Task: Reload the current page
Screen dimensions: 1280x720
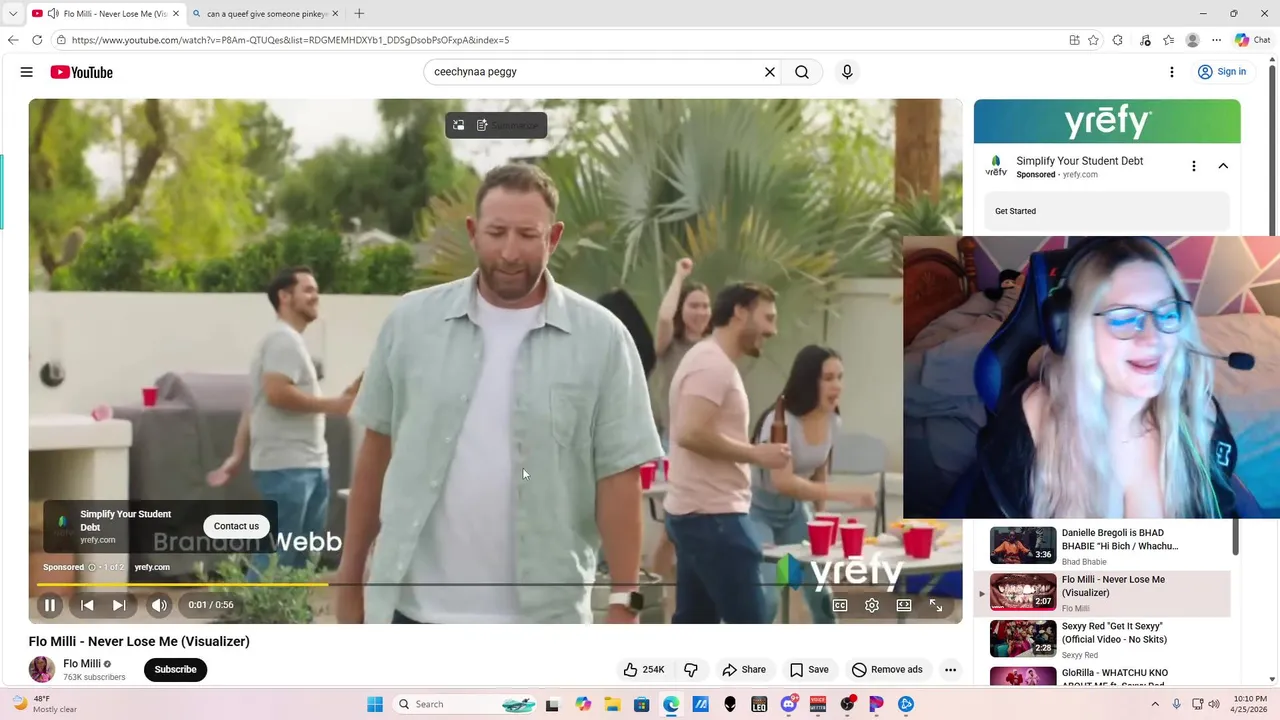Action: pos(37,40)
